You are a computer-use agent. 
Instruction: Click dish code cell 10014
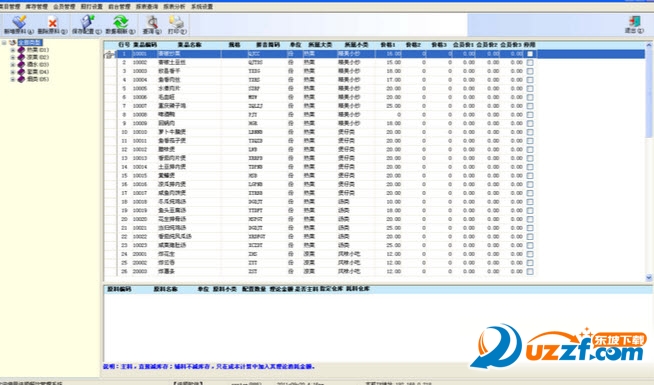pyautogui.click(x=140, y=167)
